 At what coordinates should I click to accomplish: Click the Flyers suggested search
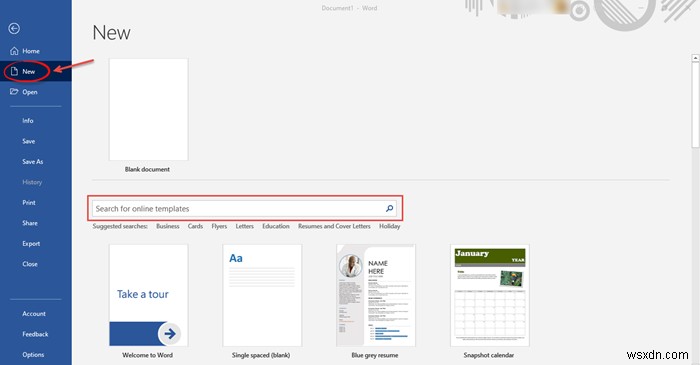pos(219,226)
